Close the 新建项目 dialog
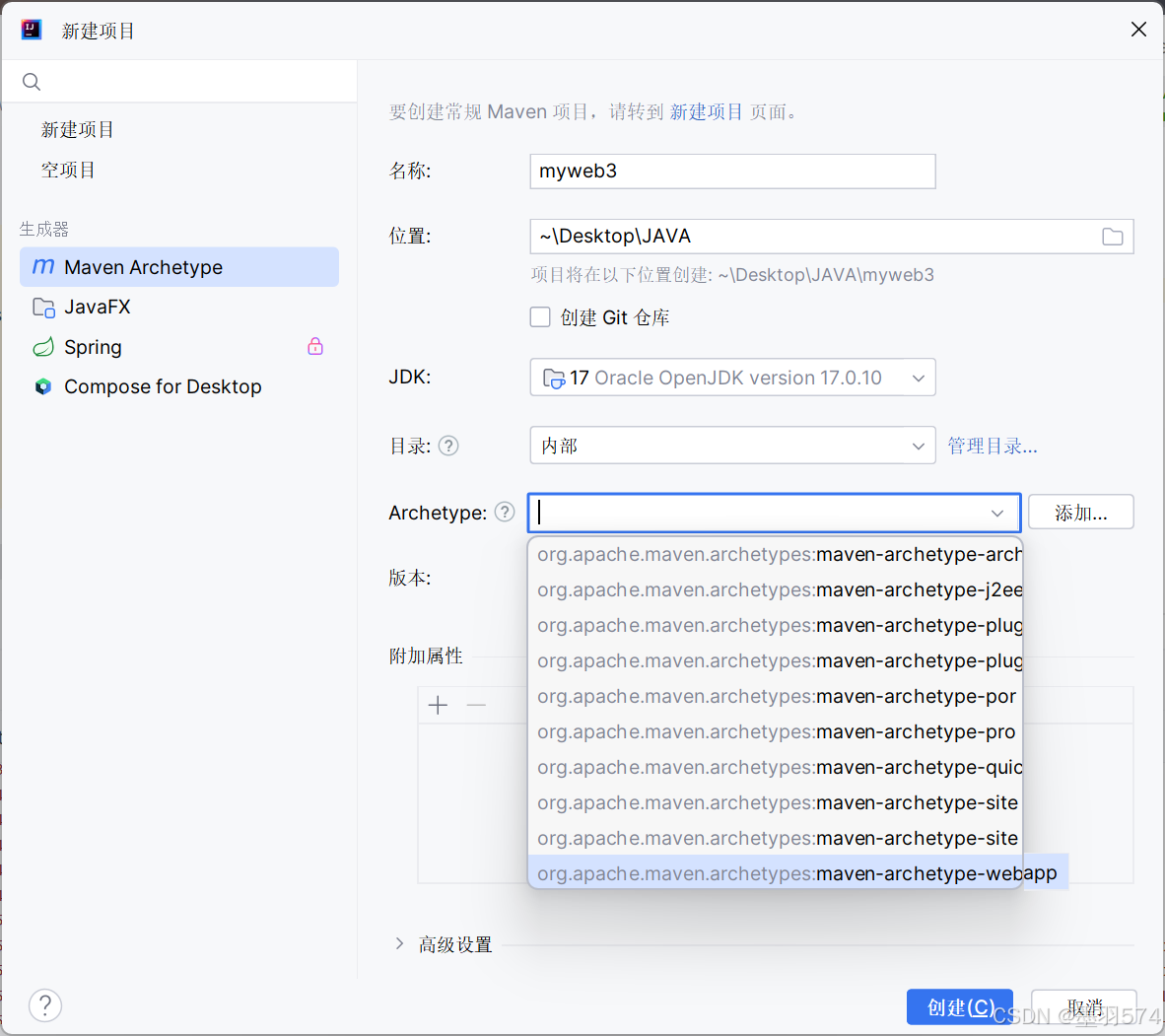Image resolution: width=1165 pixels, height=1036 pixels. coord(1138,29)
